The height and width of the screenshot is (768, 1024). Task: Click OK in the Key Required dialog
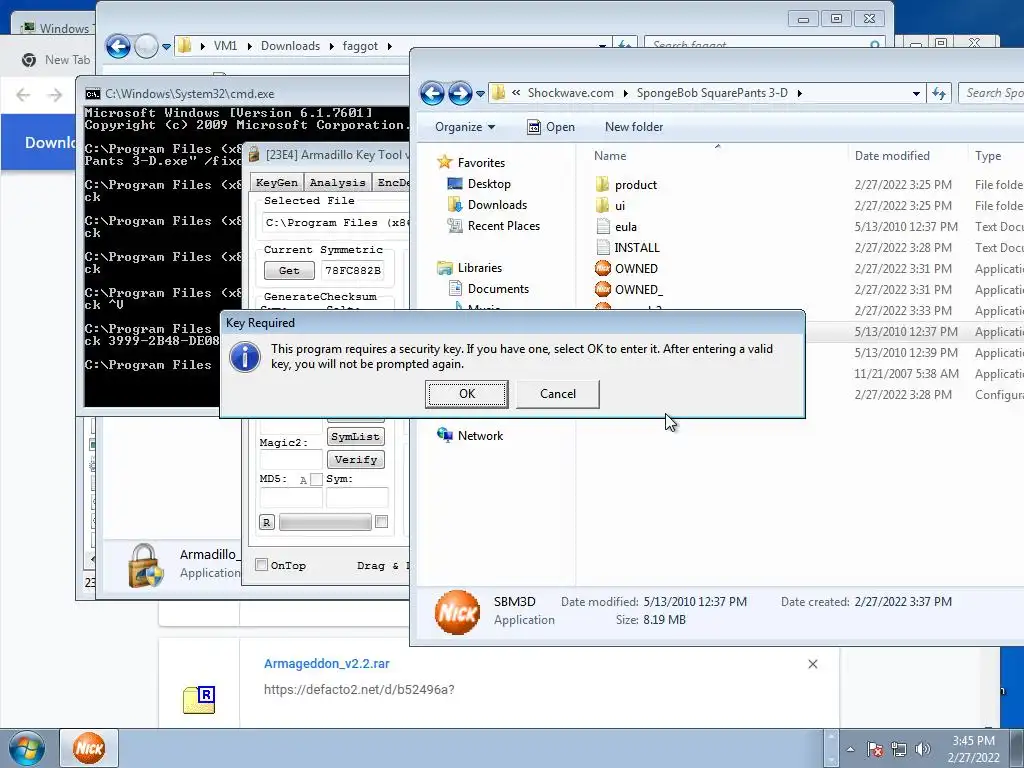[466, 394]
